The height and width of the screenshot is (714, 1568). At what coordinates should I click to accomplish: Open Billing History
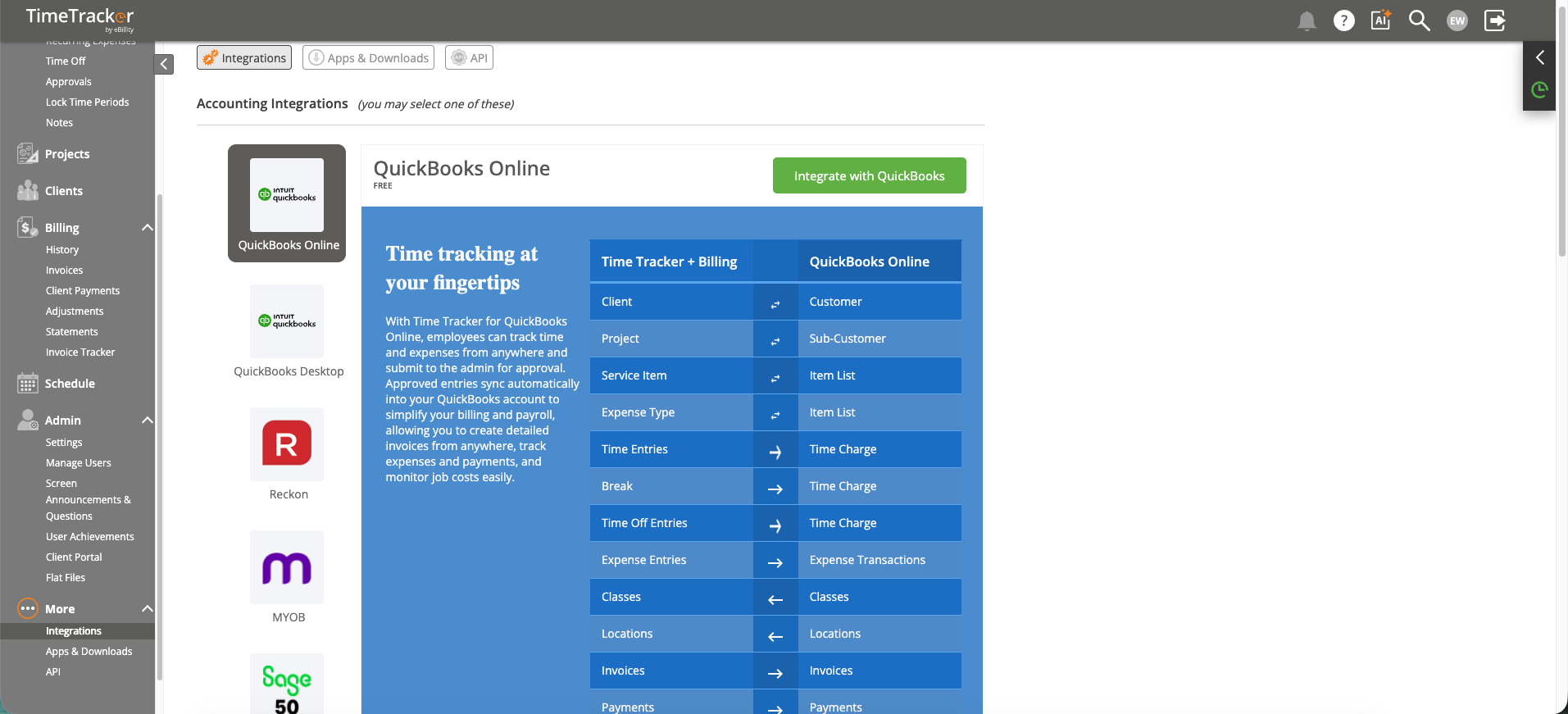(62, 250)
